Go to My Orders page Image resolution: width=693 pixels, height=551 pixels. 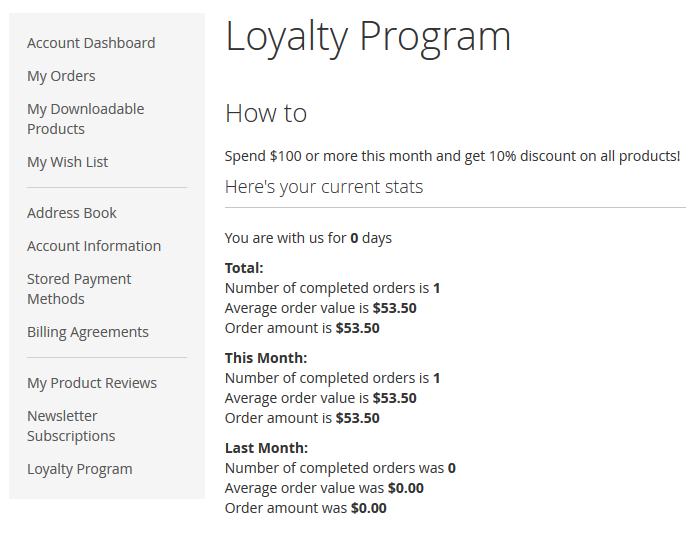[x=61, y=76]
